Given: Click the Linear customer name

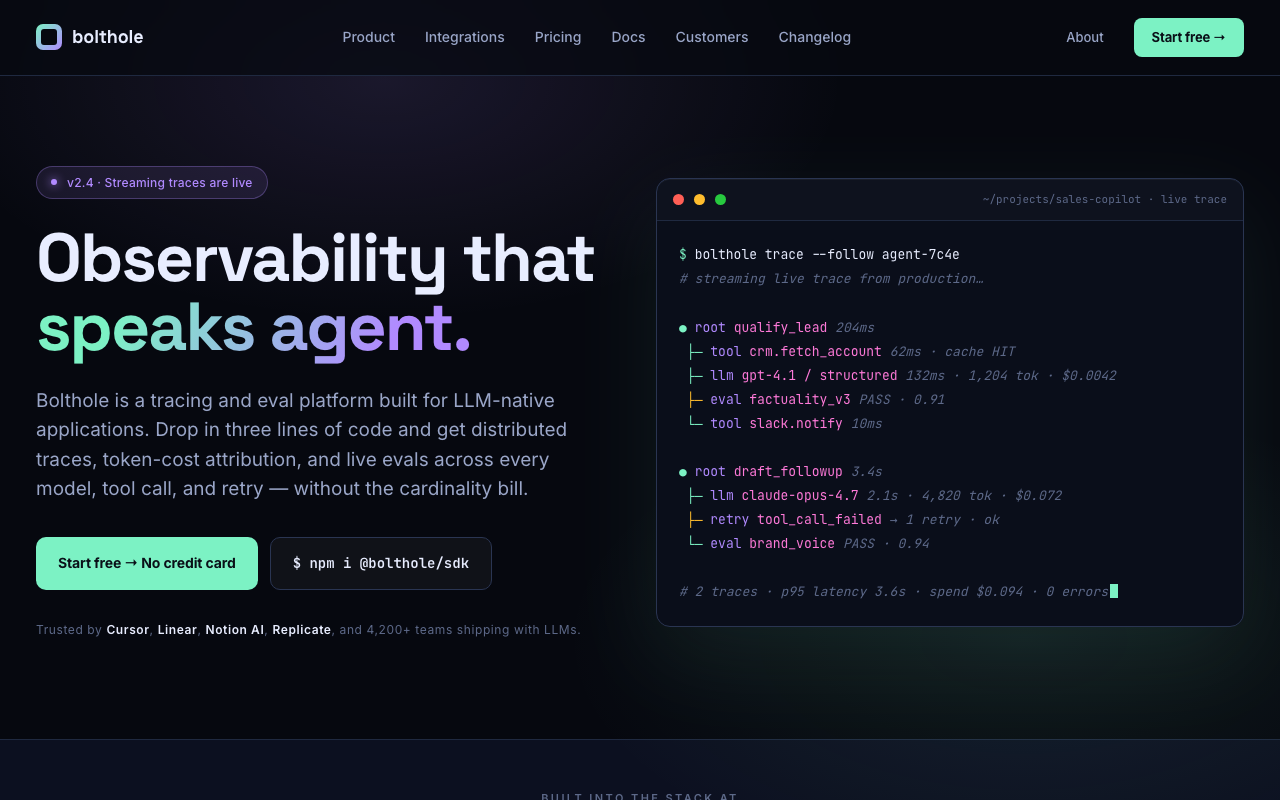Looking at the screenshot, I should [177, 630].
